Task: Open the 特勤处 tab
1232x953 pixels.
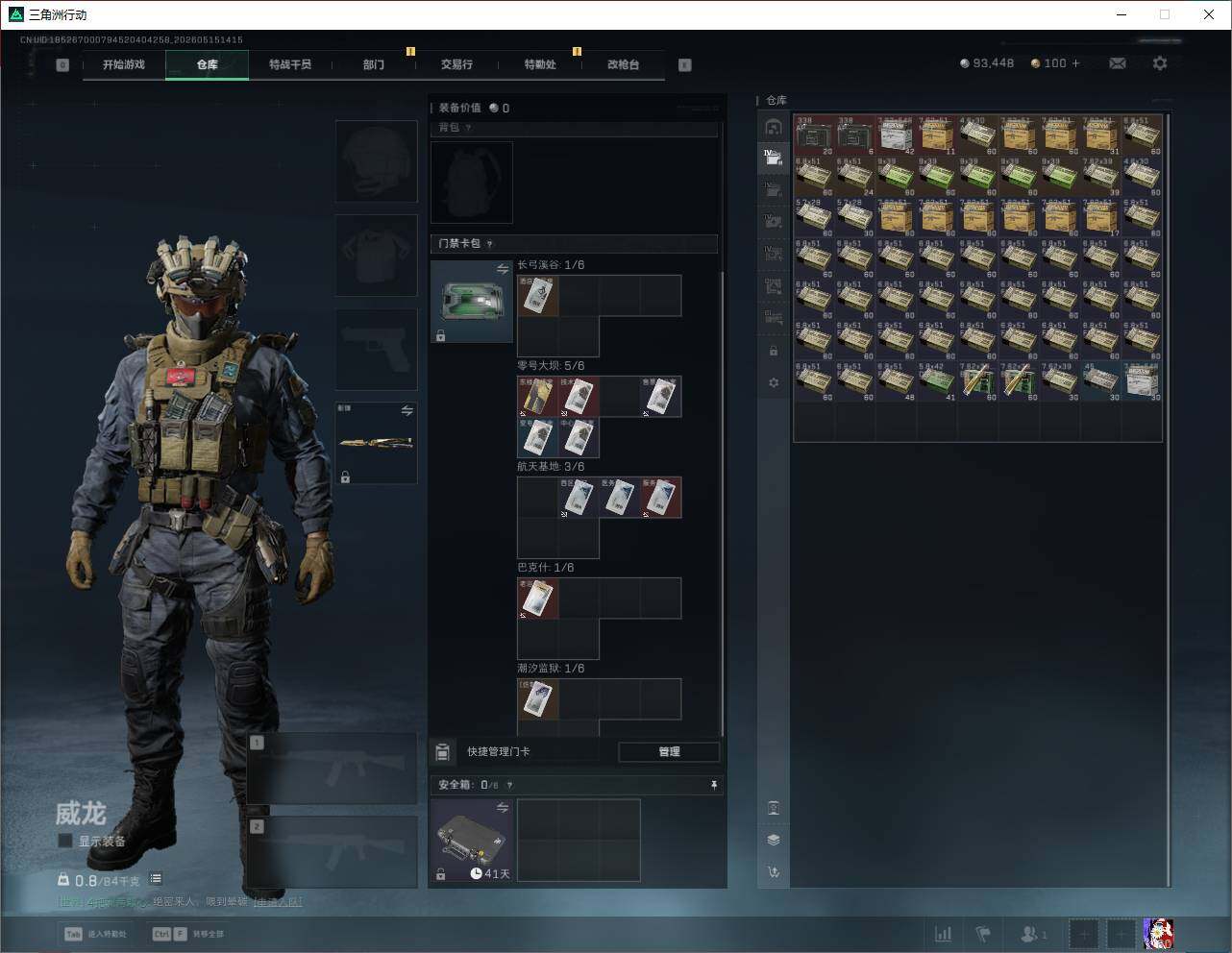Action: pyautogui.click(x=540, y=64)
